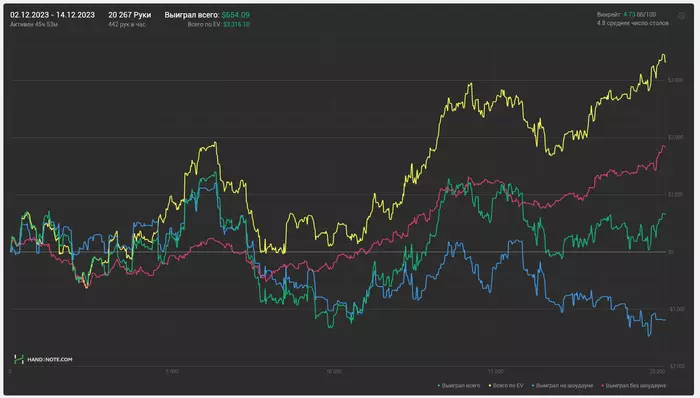This screenshot has width=700, height=398.
Task: Click the Винрейт 4.73 бб/100 stat
Action: (626, 15)
